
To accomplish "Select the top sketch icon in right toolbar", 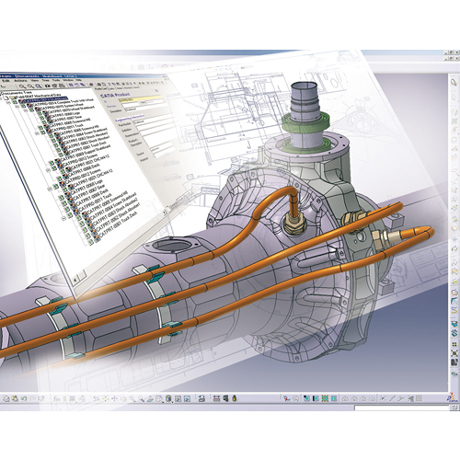I will tap(454, 82).
